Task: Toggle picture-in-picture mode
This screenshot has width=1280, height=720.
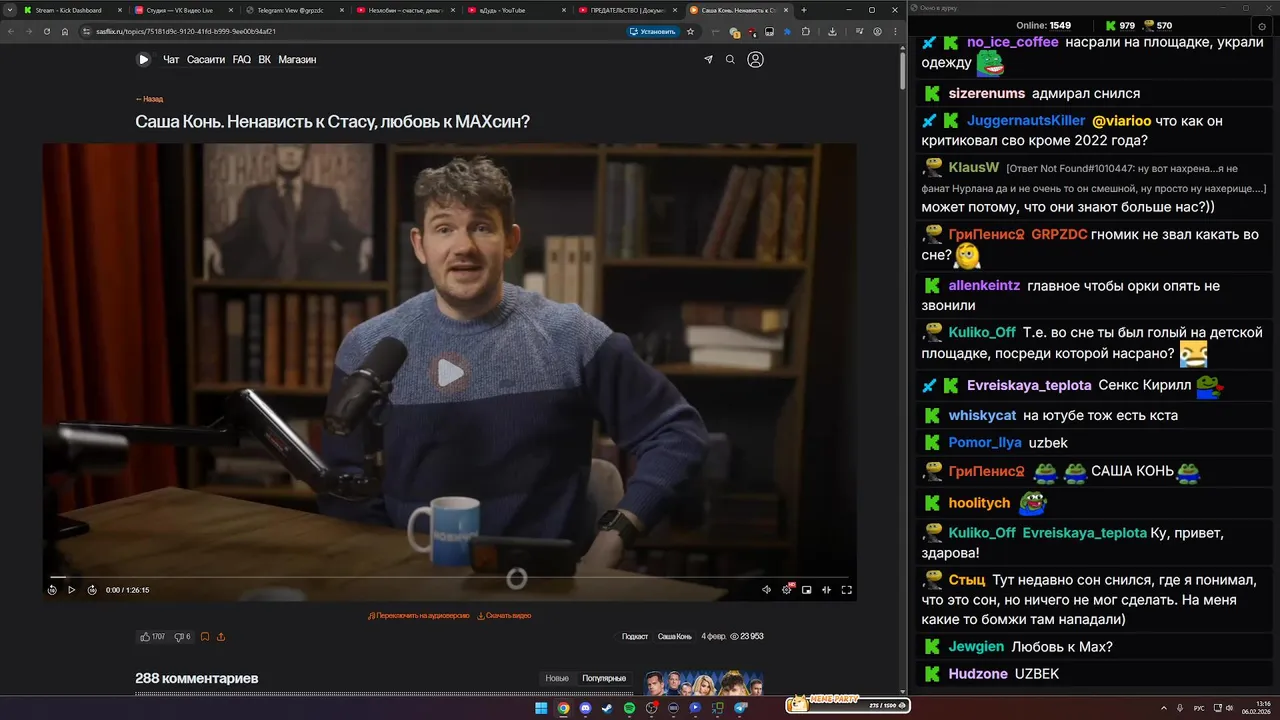Action: pyautogui.click(x=807, y=590)
